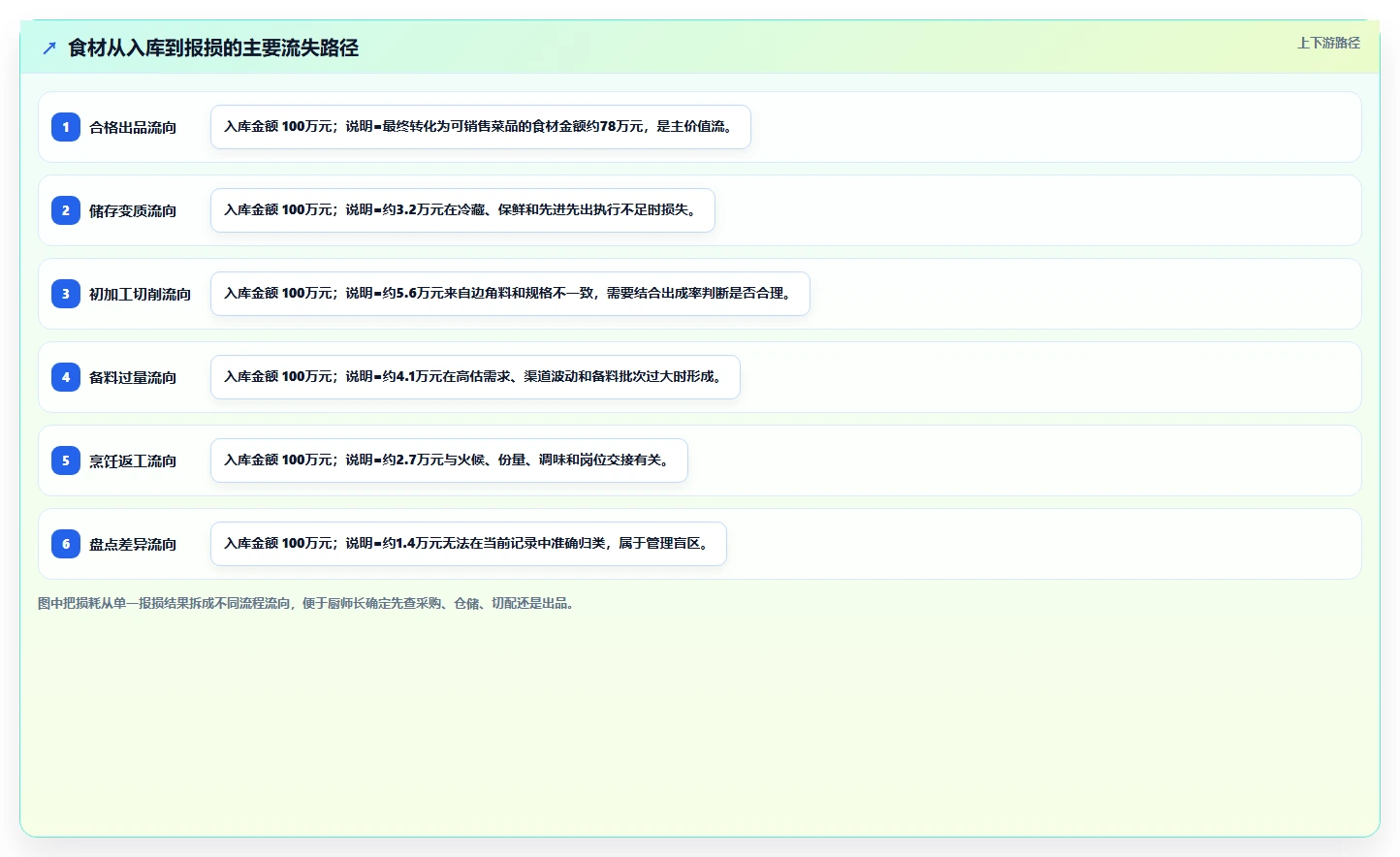Select the number 3 badge
1400x857 pixels.
66,294
